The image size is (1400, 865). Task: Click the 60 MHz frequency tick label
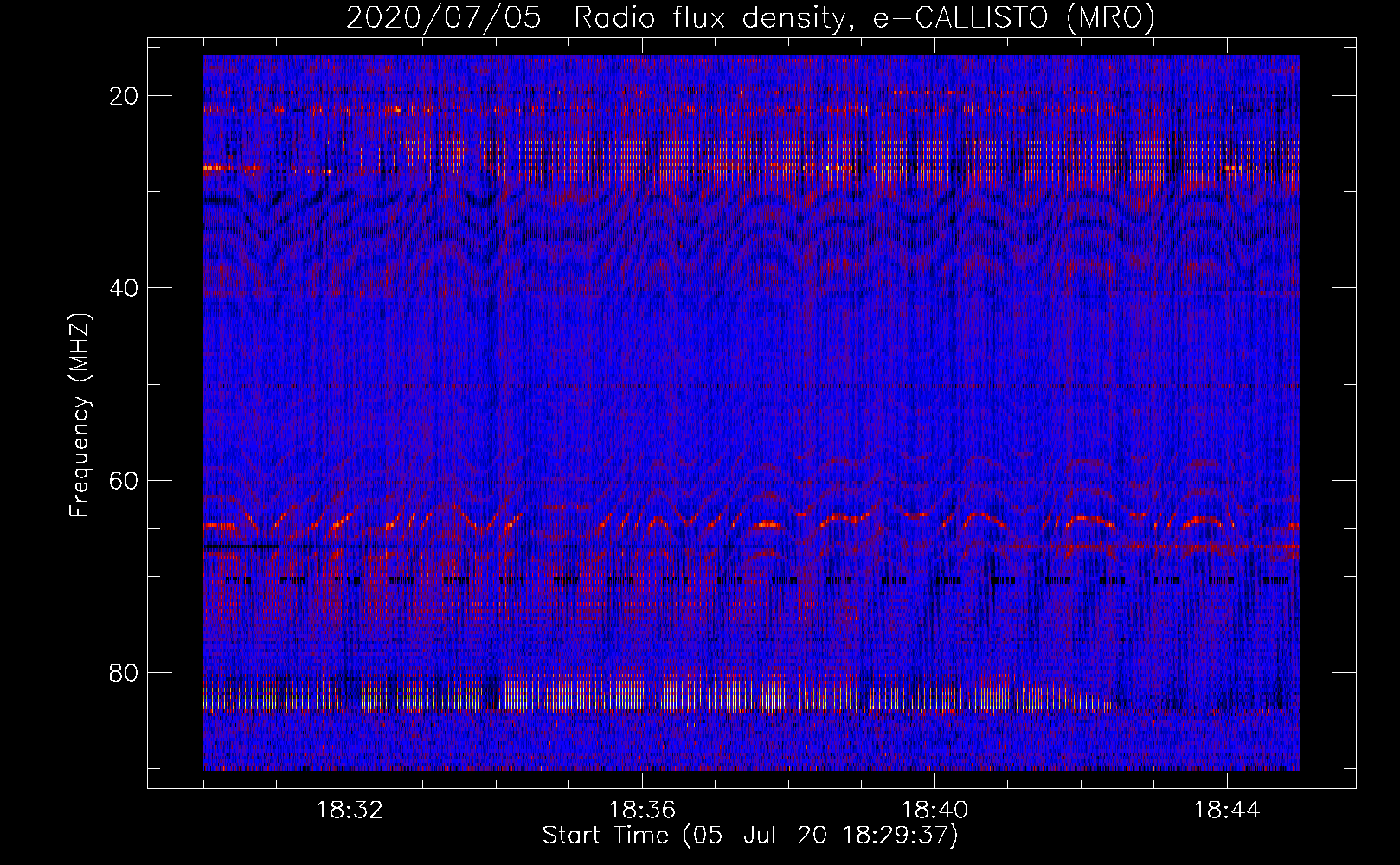[124, 480]
